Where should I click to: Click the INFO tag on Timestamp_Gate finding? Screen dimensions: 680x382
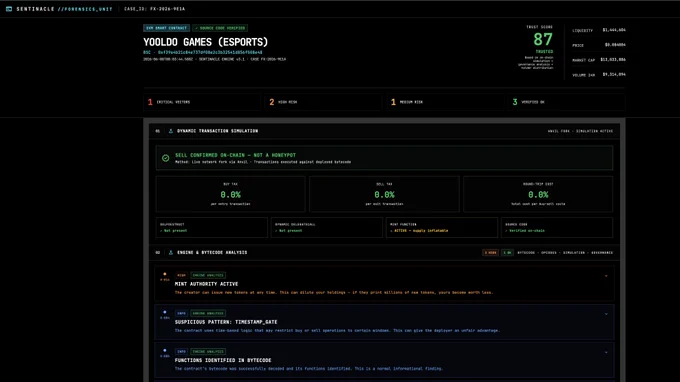(x=181, y=313)
